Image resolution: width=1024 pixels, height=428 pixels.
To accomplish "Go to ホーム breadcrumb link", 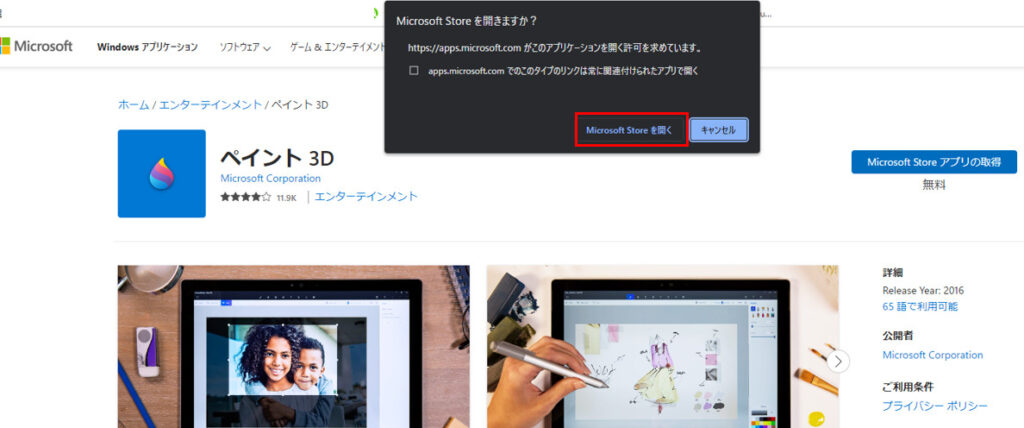I will click(133, 105).
